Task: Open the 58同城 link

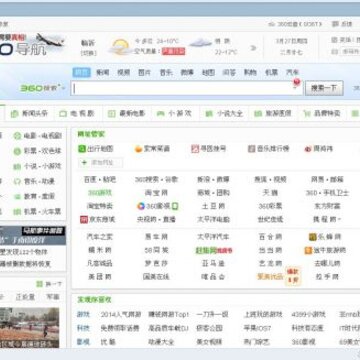Action: (x=156, y=250)
